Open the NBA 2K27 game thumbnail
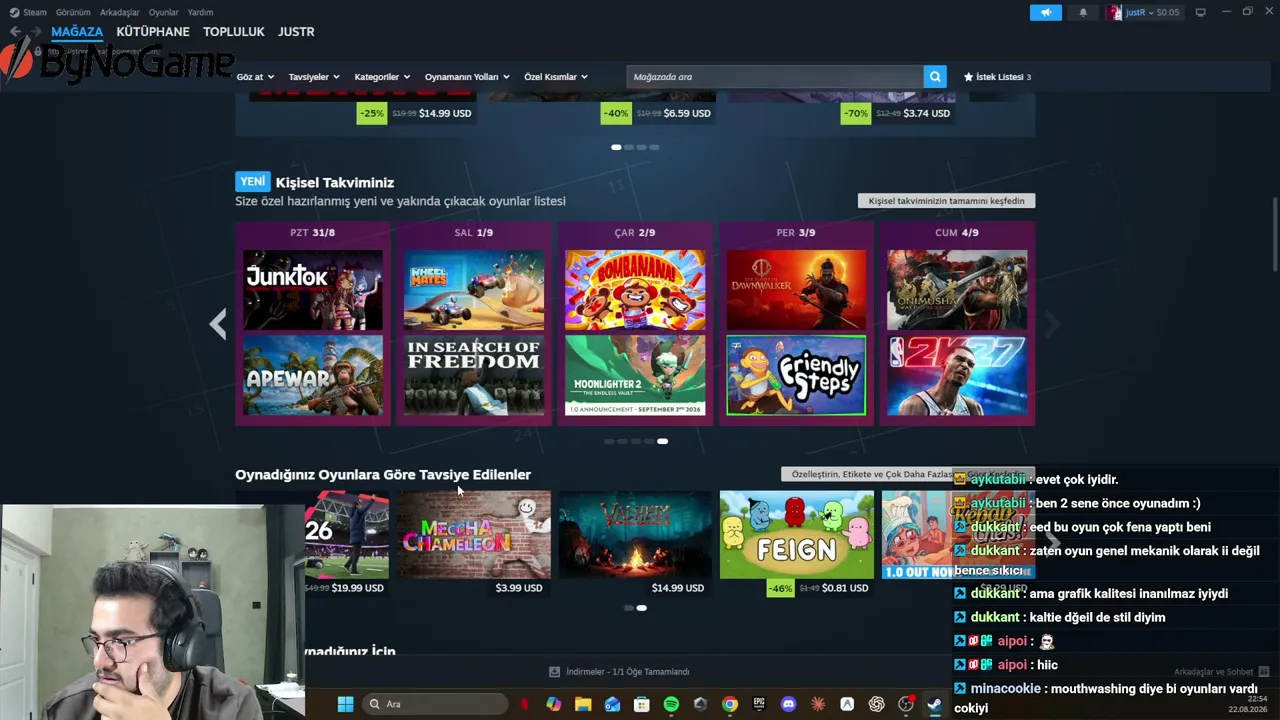Viewport: 1280px width, 720px height. [x=957, y=375]
